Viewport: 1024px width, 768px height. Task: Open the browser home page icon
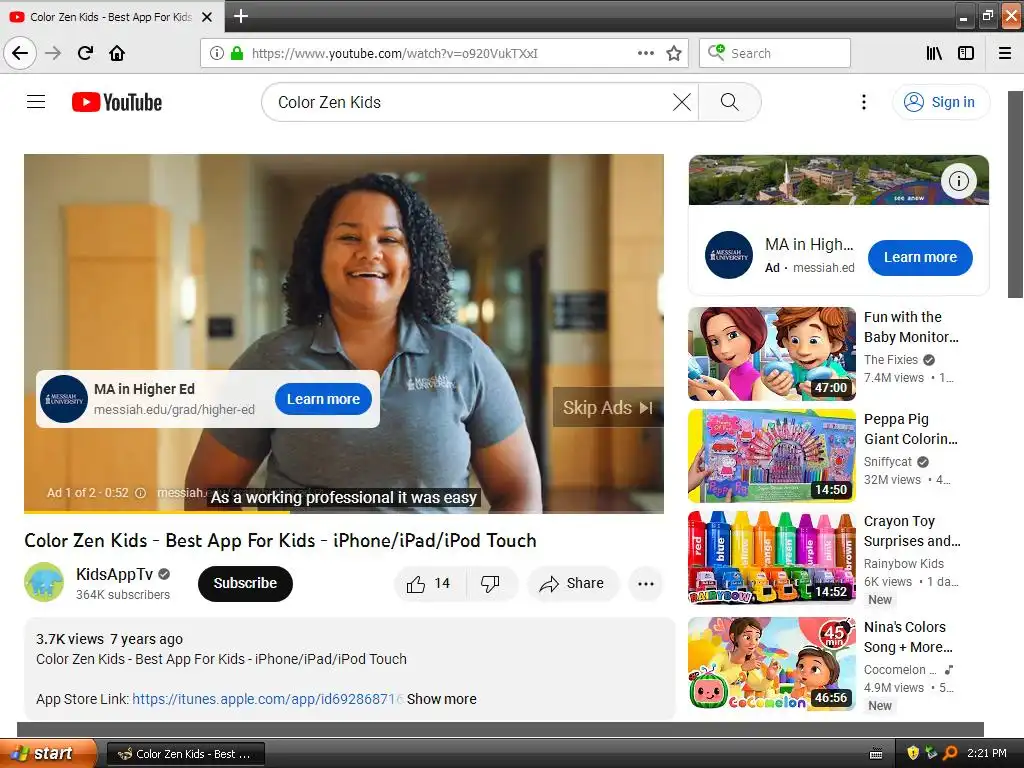(x=117, y=53)
